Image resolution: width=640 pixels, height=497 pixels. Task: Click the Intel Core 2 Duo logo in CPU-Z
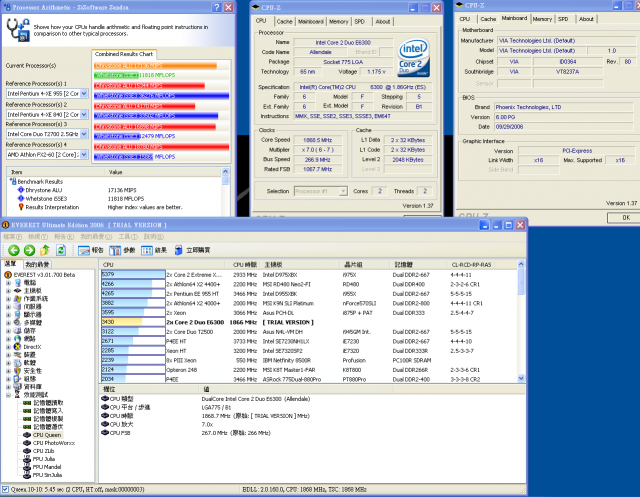(413, 57)
